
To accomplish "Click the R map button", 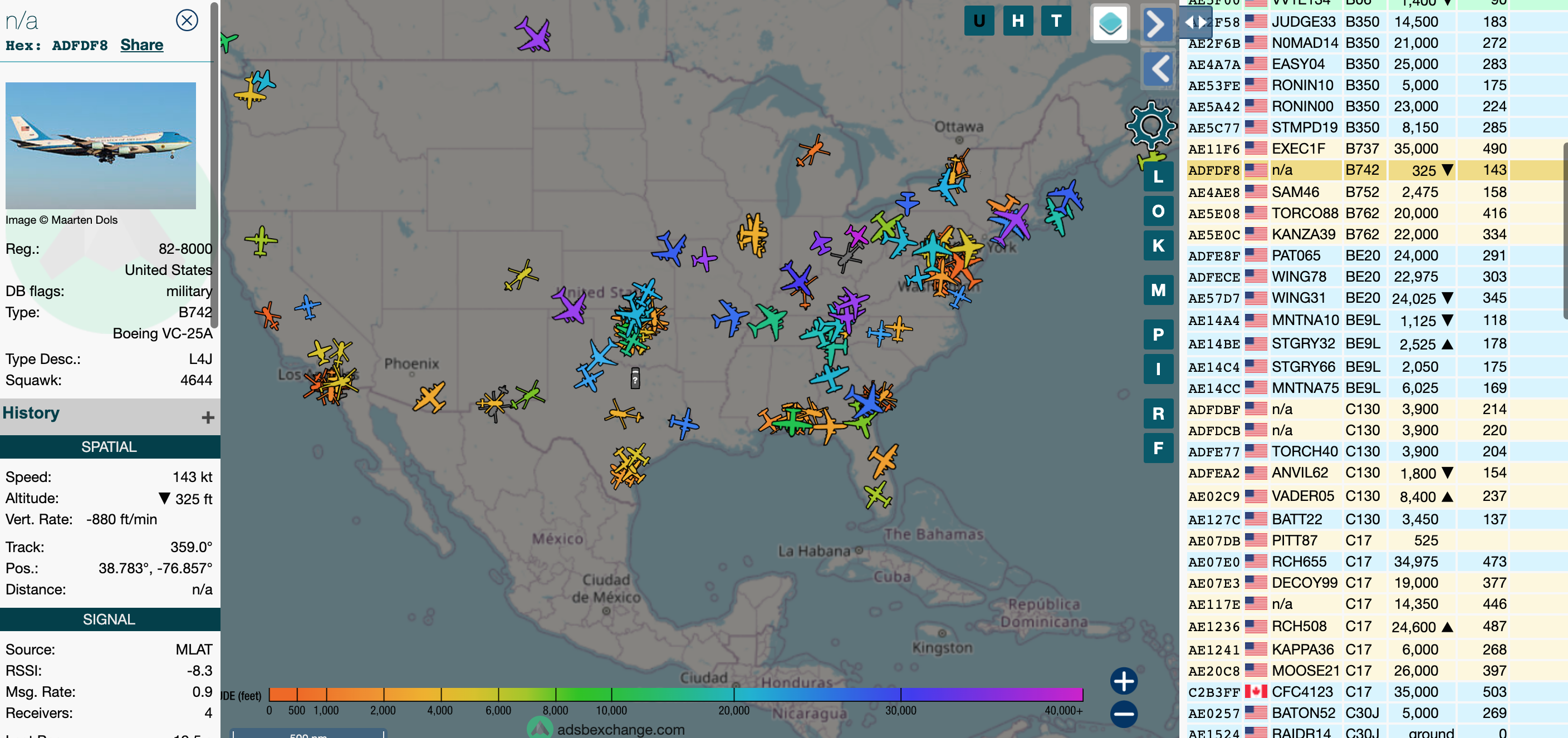I will point(1158,414).
